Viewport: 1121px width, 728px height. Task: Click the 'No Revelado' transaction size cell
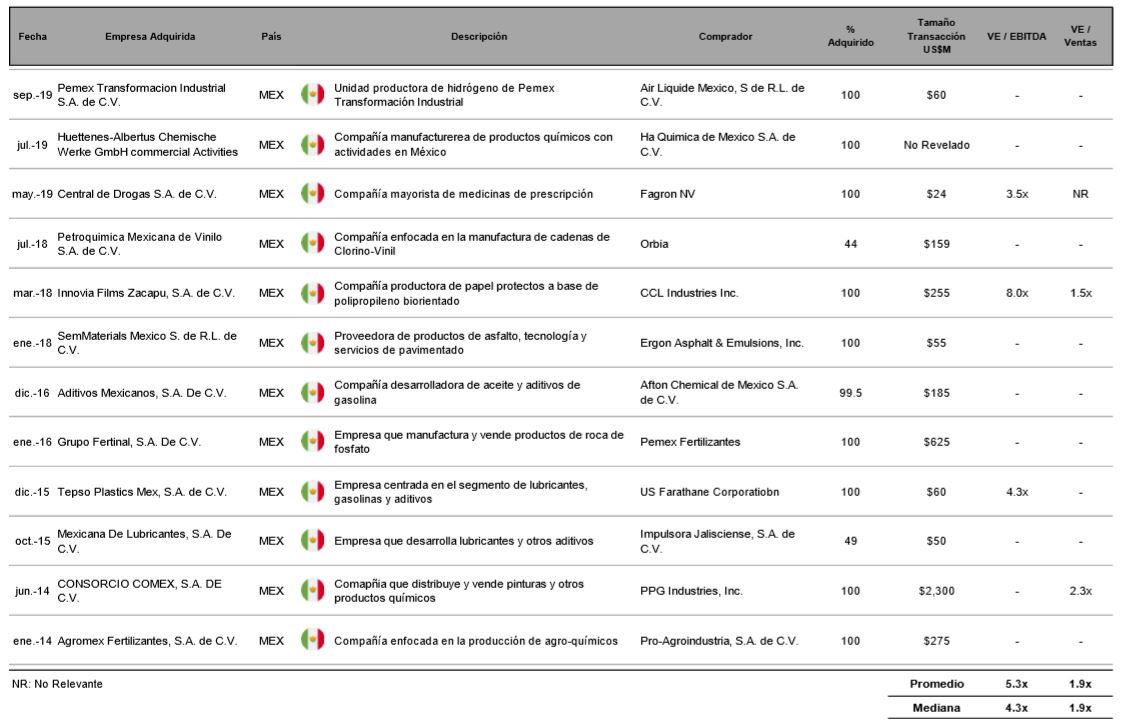tap(937, 145)
